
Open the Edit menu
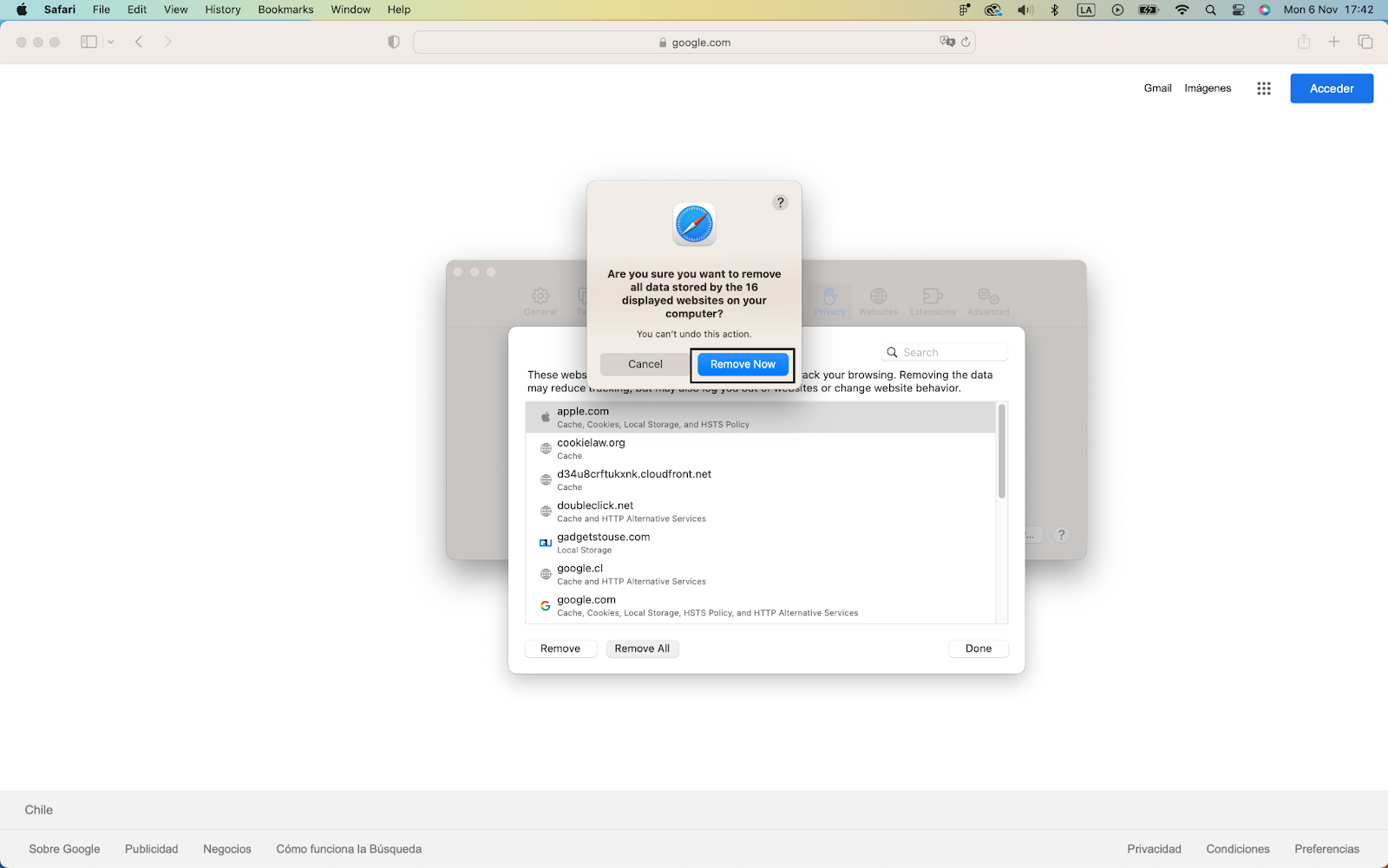[x=137, y=10]
